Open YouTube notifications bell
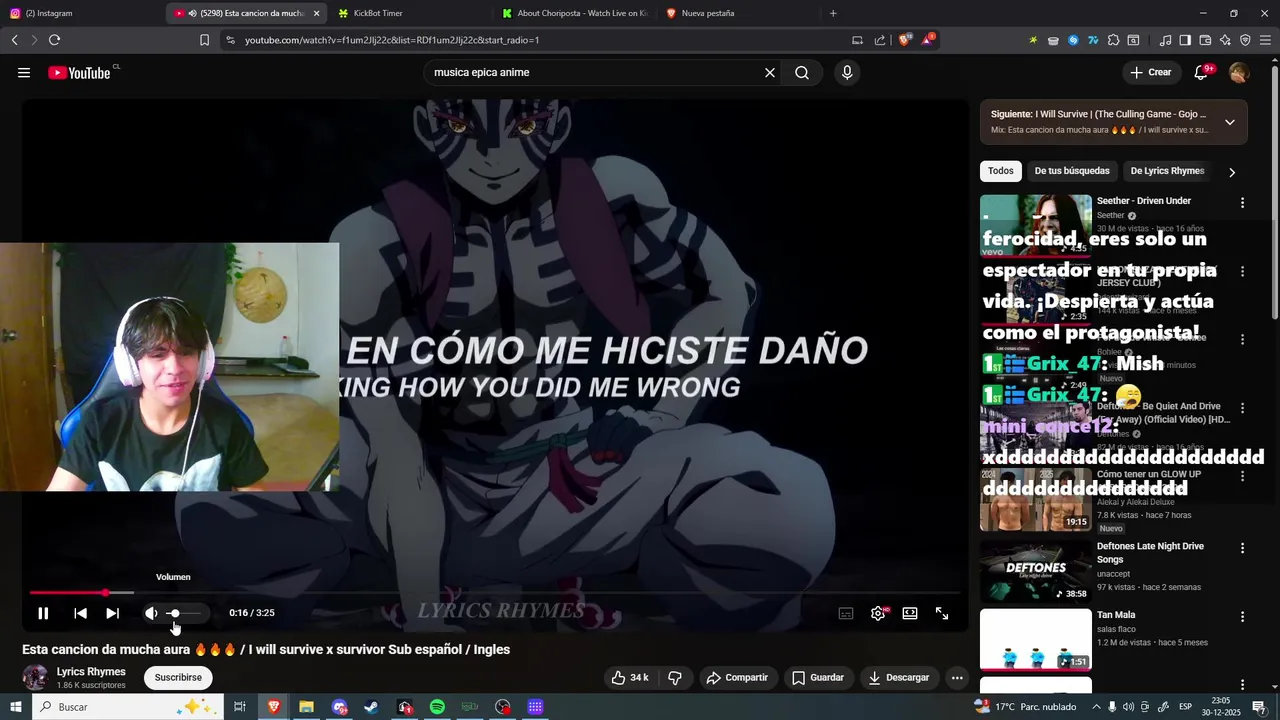Screen dimensions: 1280x720 click(x=1202, y=73)
